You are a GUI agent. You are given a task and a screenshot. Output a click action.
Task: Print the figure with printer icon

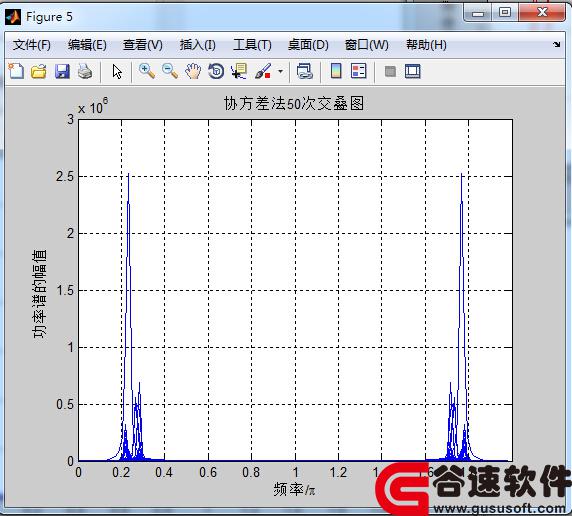coord(85,71)
